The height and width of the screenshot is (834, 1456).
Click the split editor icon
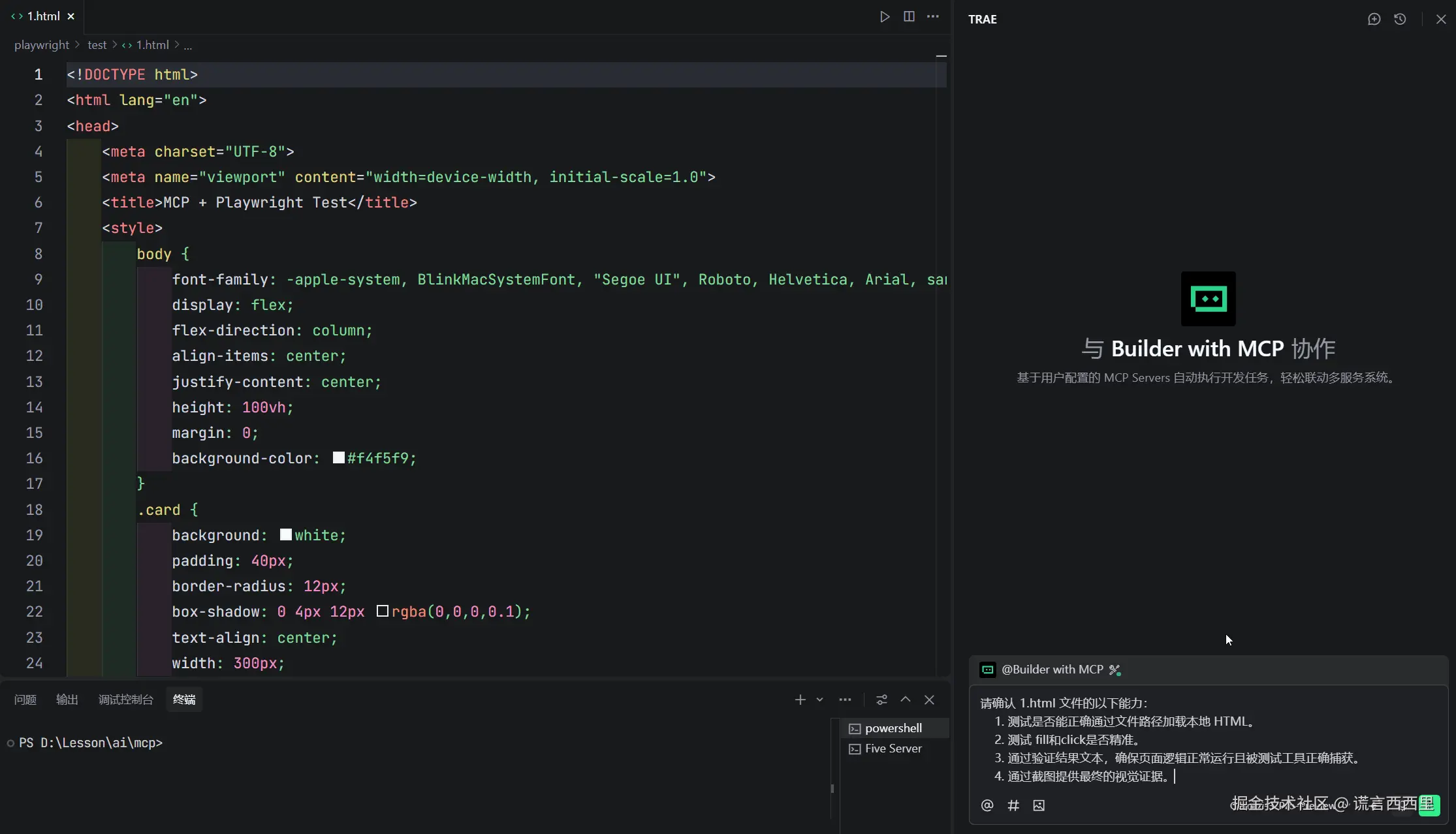(909, 16)
